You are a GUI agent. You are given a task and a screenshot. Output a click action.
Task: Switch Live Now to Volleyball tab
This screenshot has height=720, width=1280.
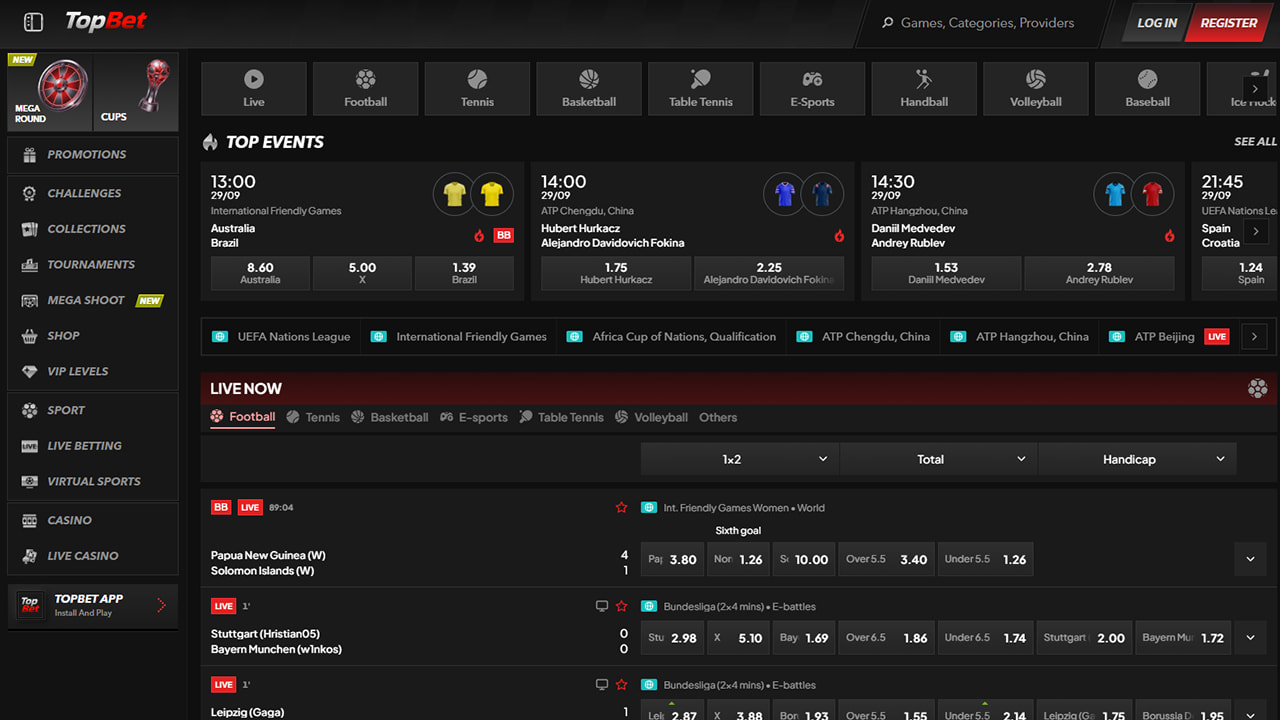click(x=651, y=417)
